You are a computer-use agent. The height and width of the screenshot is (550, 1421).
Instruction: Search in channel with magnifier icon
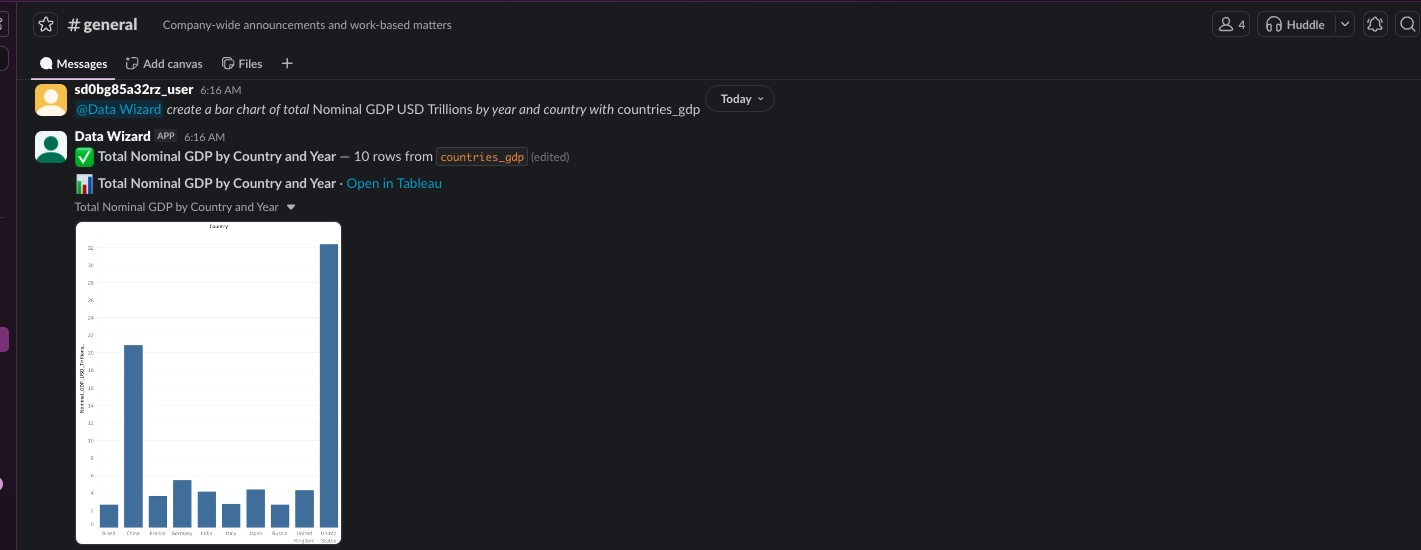(1408, 25)
